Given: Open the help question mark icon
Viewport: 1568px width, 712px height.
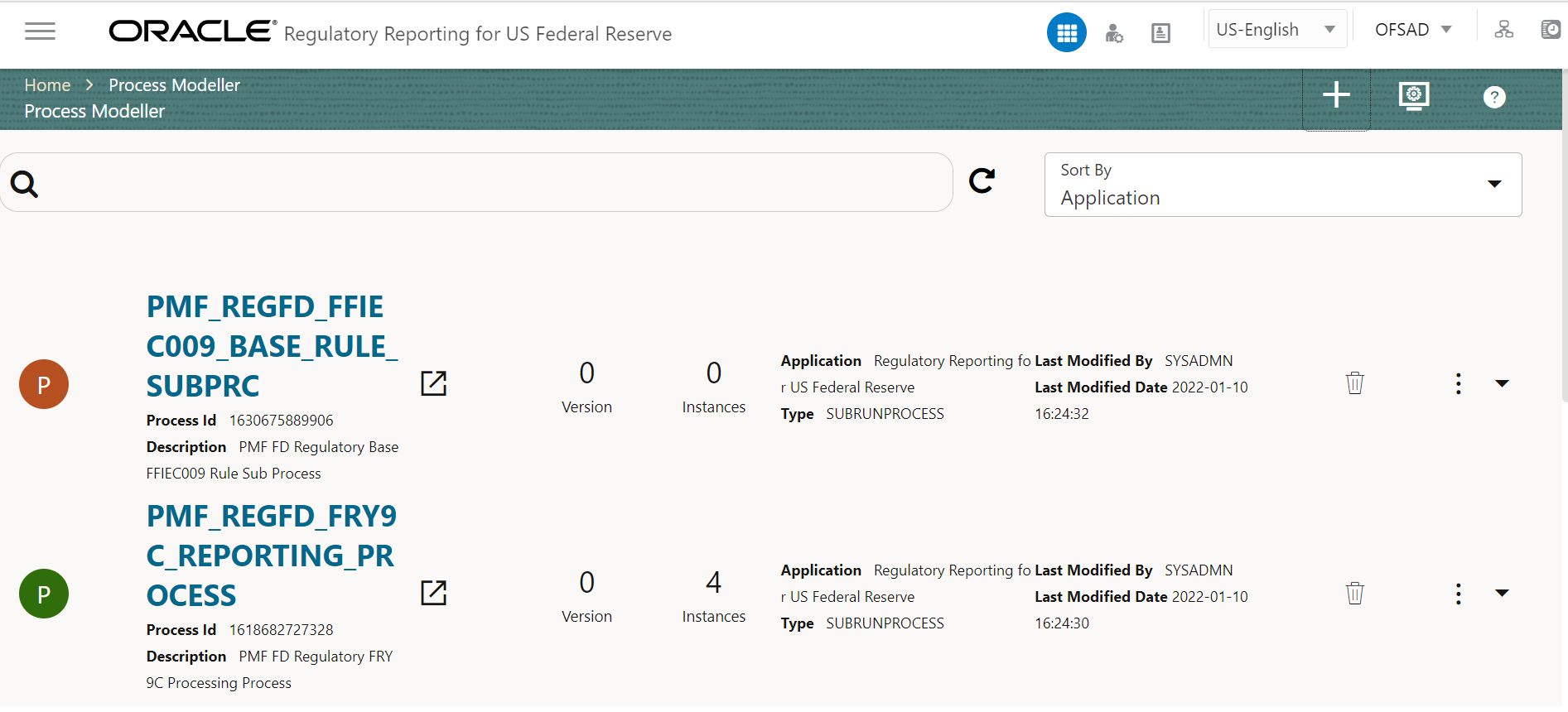Looking at the screenshot, I should click(1494, 97).
